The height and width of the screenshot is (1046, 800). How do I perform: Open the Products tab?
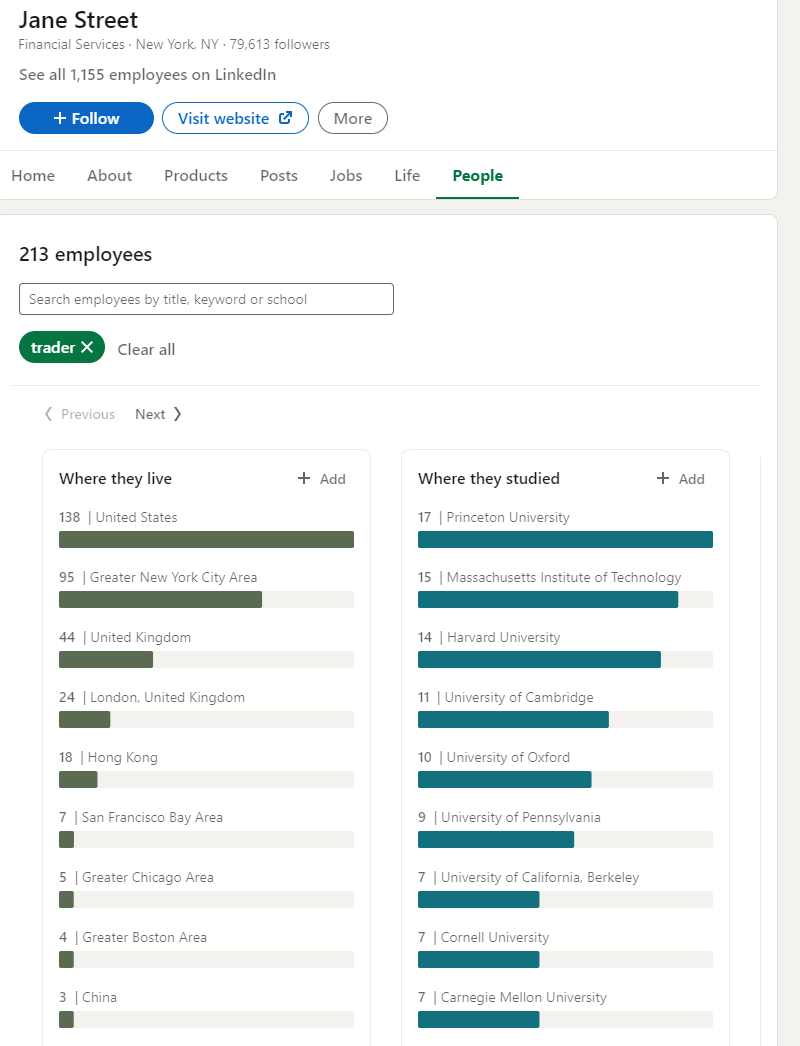tap(196, 175)
